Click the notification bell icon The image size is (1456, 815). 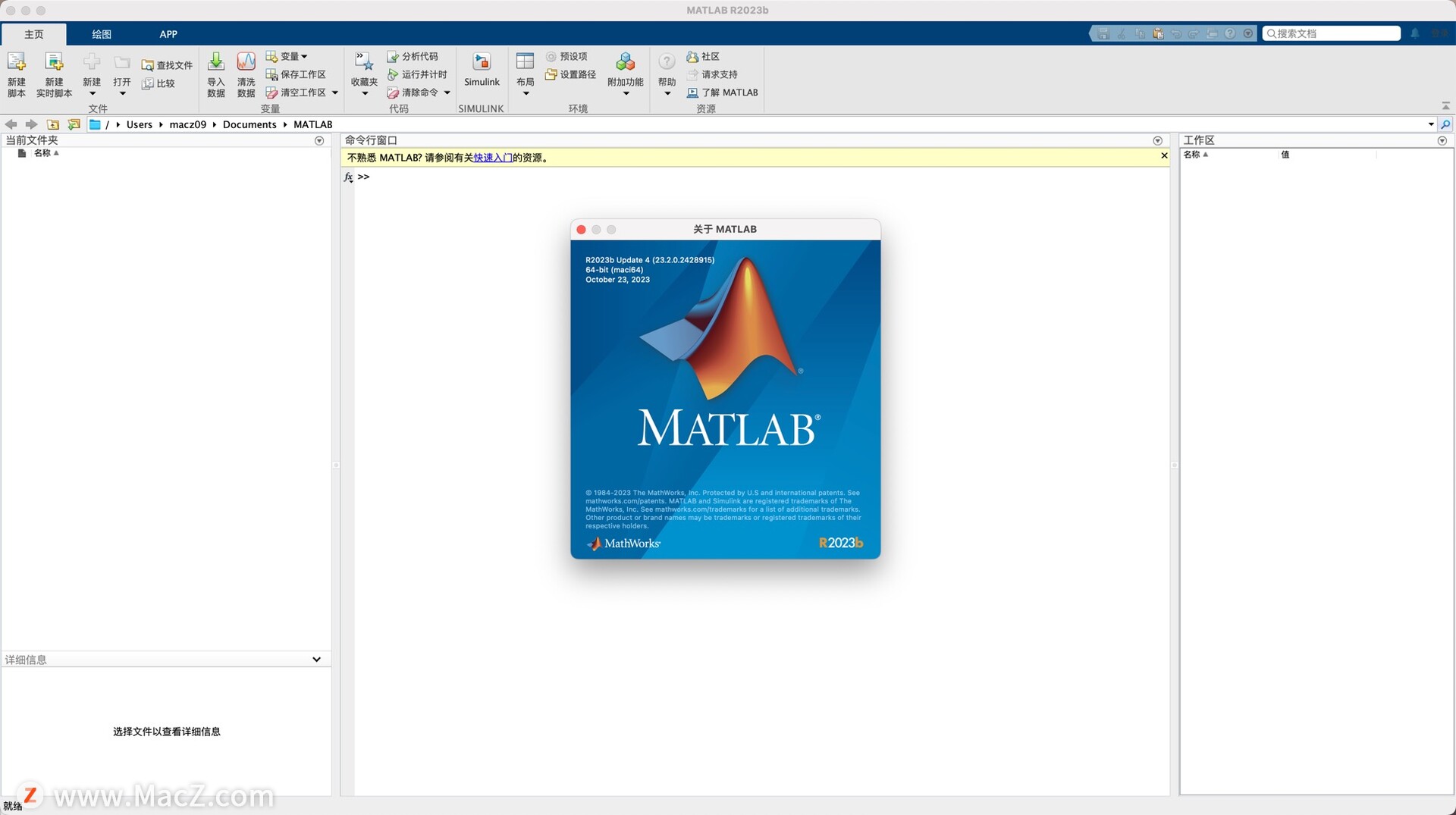coord(1414,33)
